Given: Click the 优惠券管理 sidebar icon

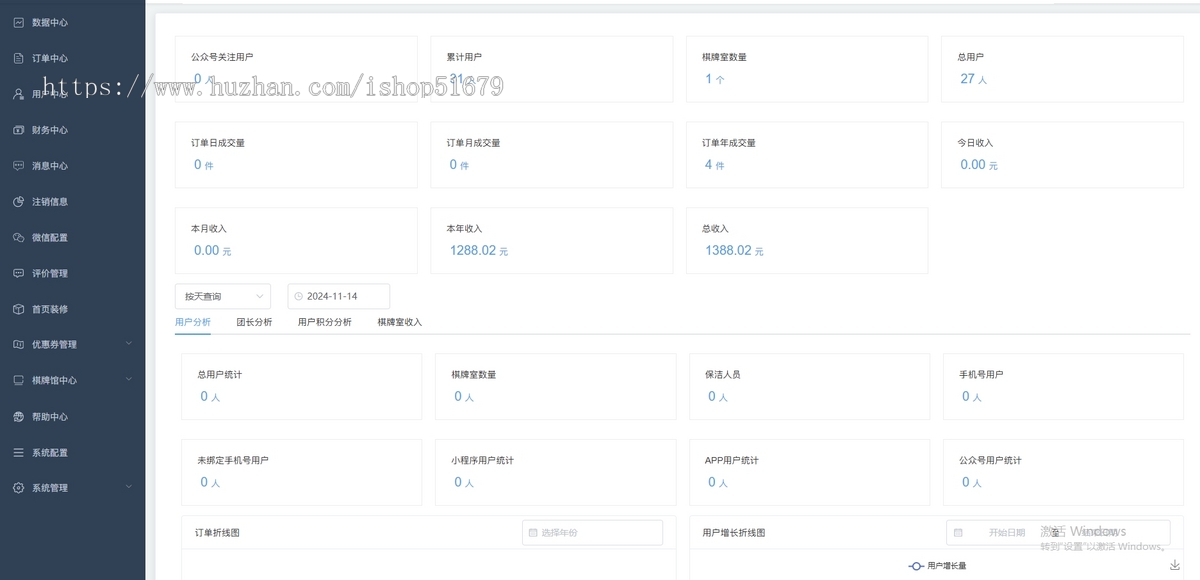Looking at the screenshot, I should pos(18,345).
